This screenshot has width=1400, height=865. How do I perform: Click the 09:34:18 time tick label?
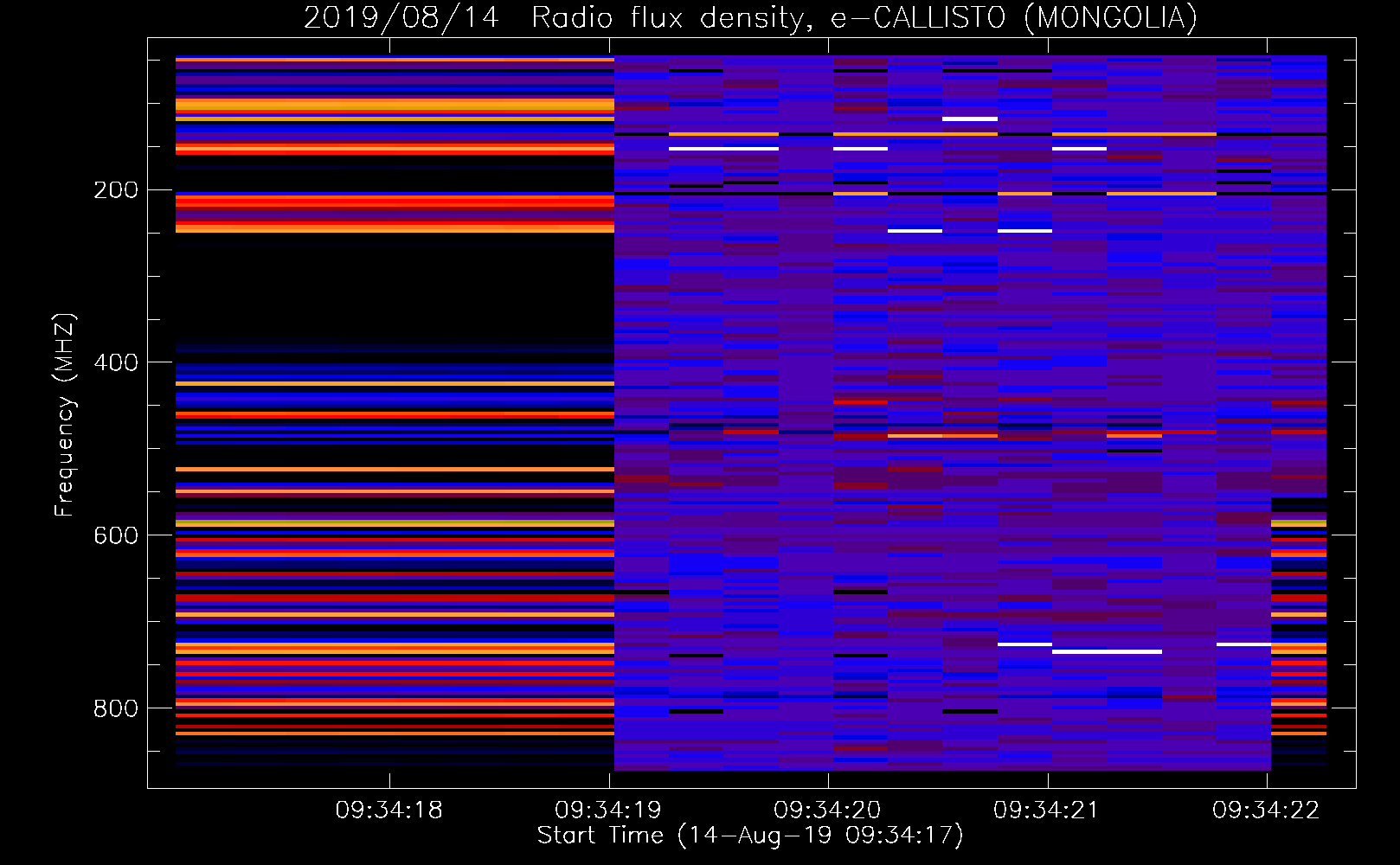point(389,811)
